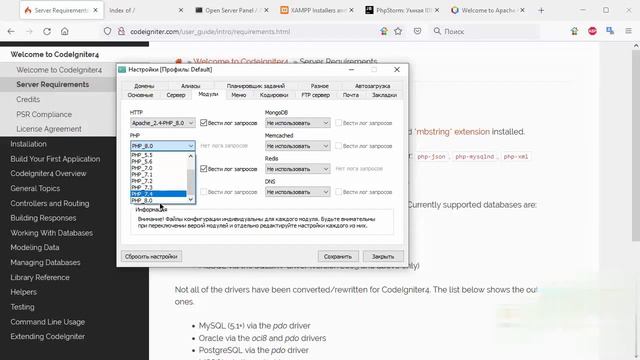
Task: Choose PHP_7.0 in the version list
Action: [x=158, y=168]
